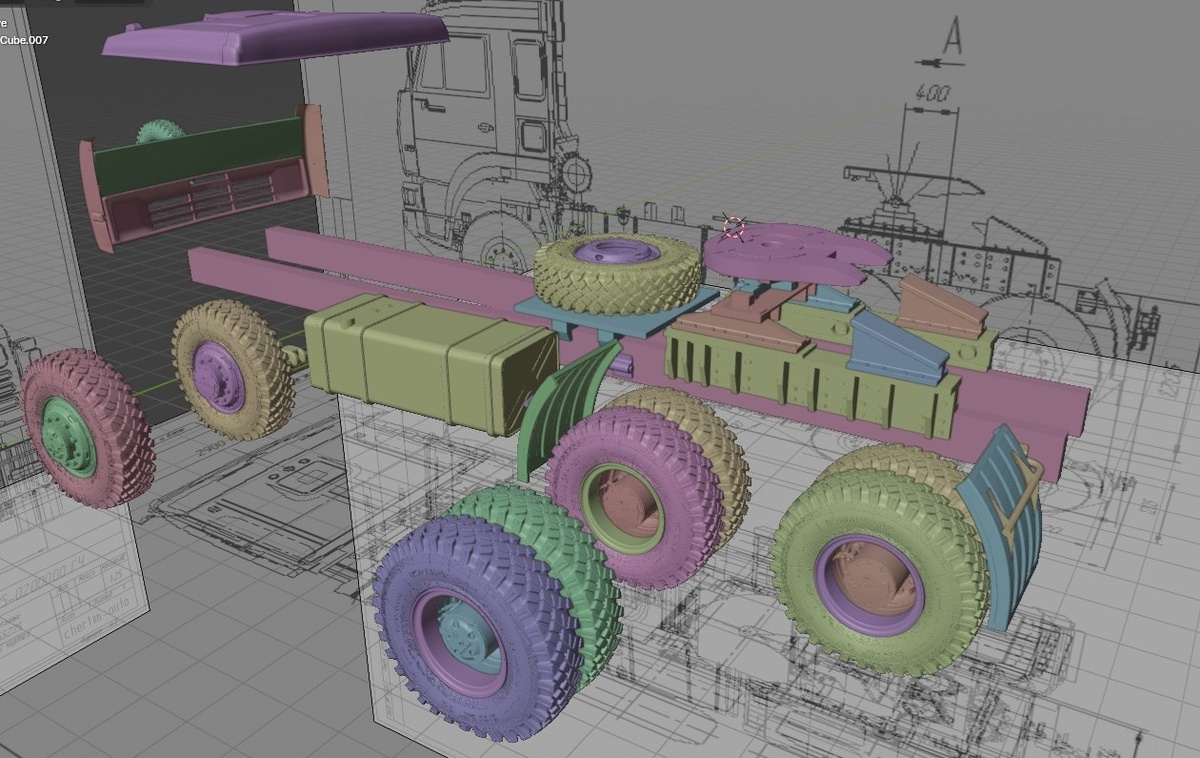Select the spare tire lying flat on the frame

tap(617, 272)
